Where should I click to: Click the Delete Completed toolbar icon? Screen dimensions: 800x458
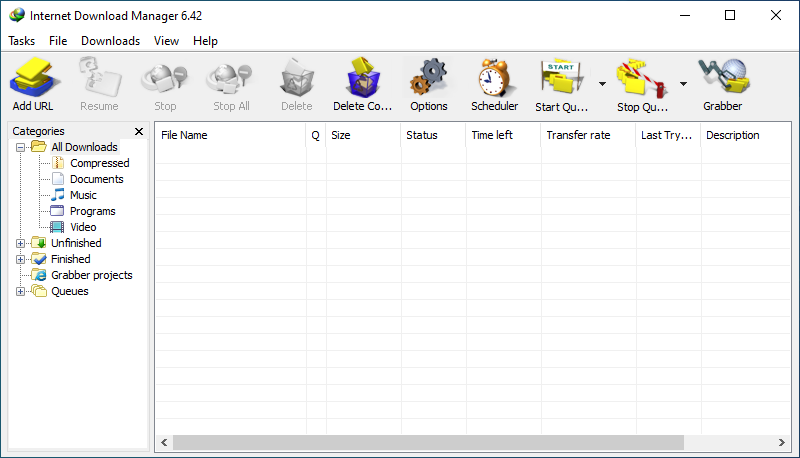363,78
